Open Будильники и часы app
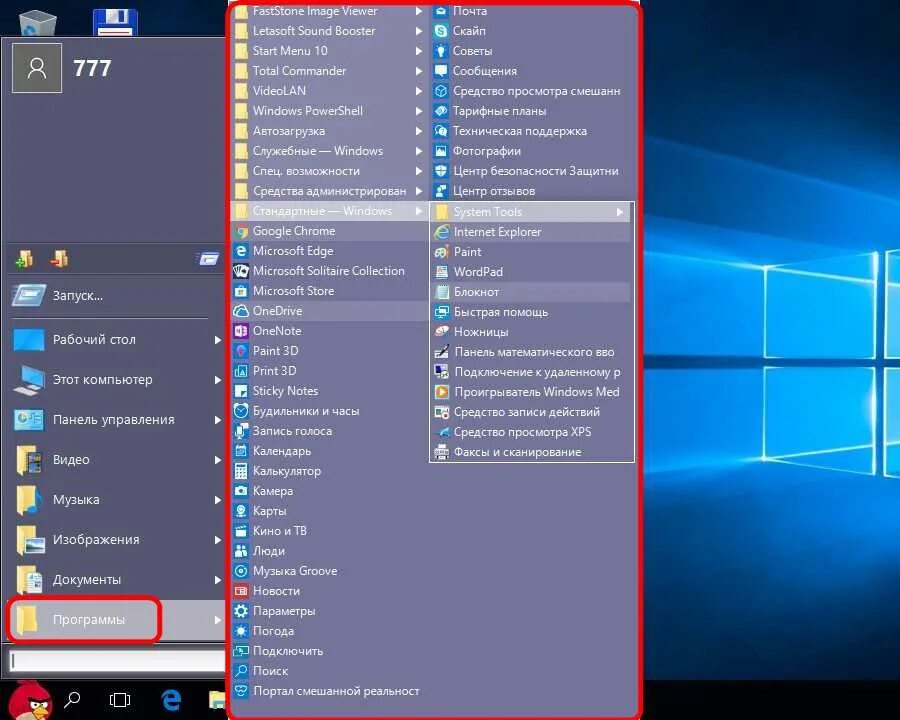 pyautogui.click(x=329, y=411)
